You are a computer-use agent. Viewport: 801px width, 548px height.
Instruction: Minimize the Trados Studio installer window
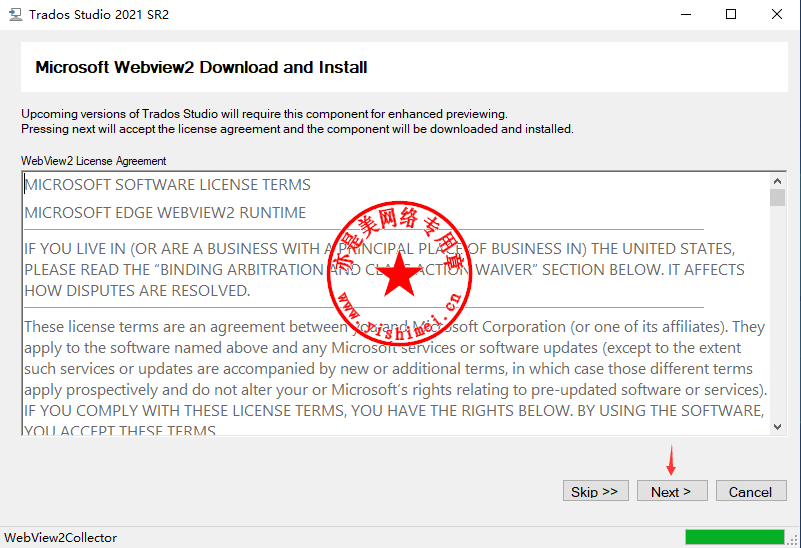pos(685,14)
